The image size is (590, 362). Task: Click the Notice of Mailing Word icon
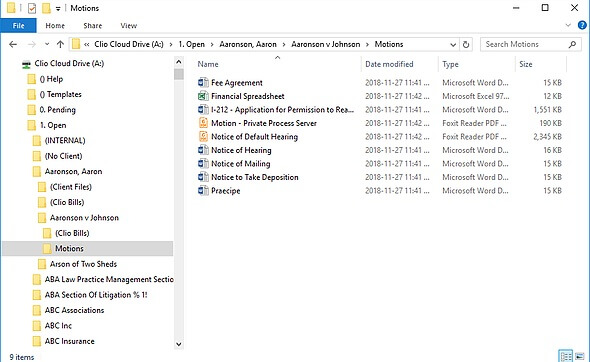(203, 164)
